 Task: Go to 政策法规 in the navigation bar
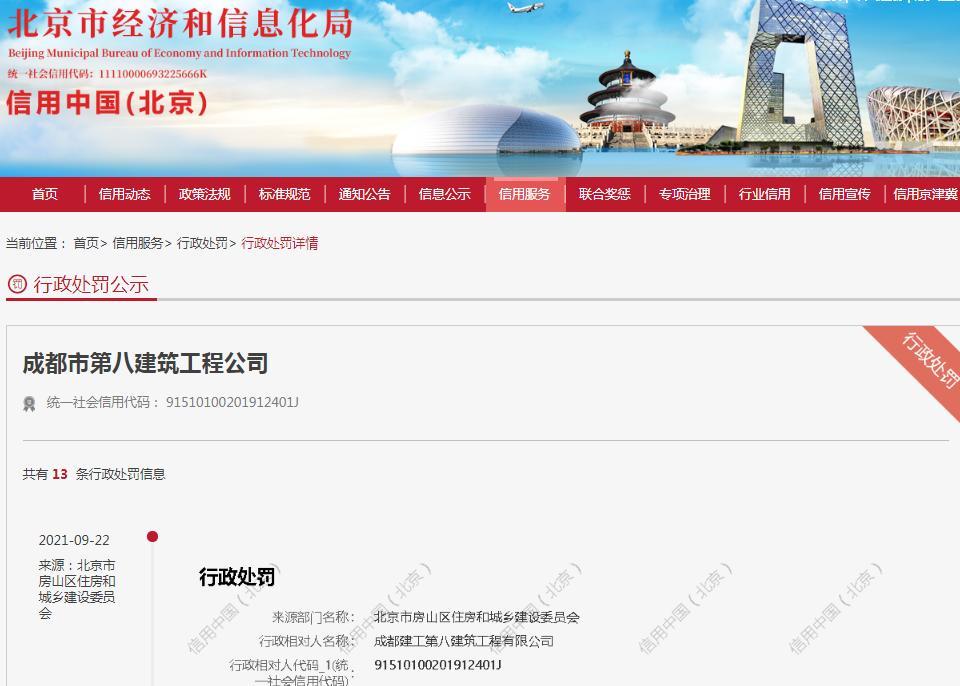(x=204, y=194)
